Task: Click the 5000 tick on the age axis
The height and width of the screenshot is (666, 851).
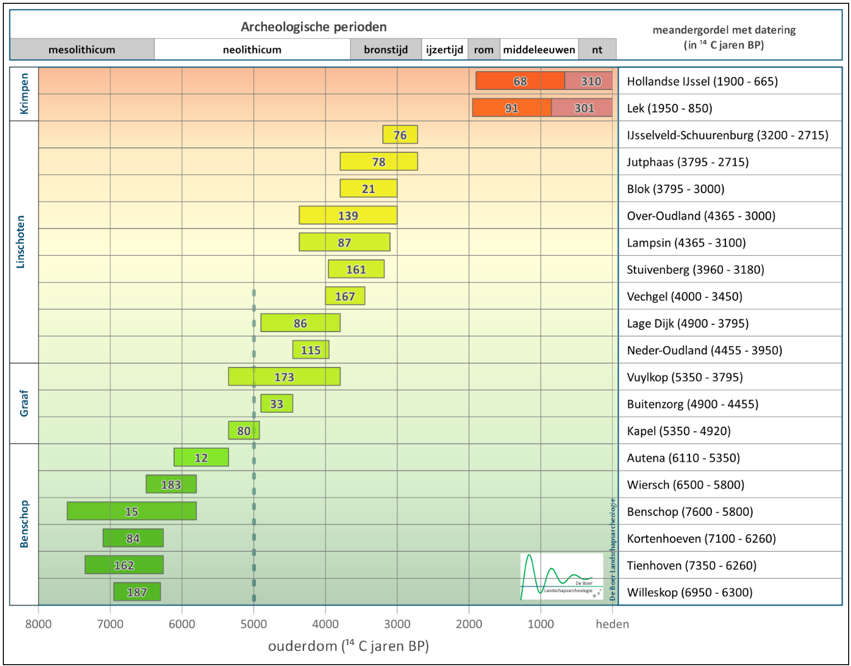Action: pos(254,624)
